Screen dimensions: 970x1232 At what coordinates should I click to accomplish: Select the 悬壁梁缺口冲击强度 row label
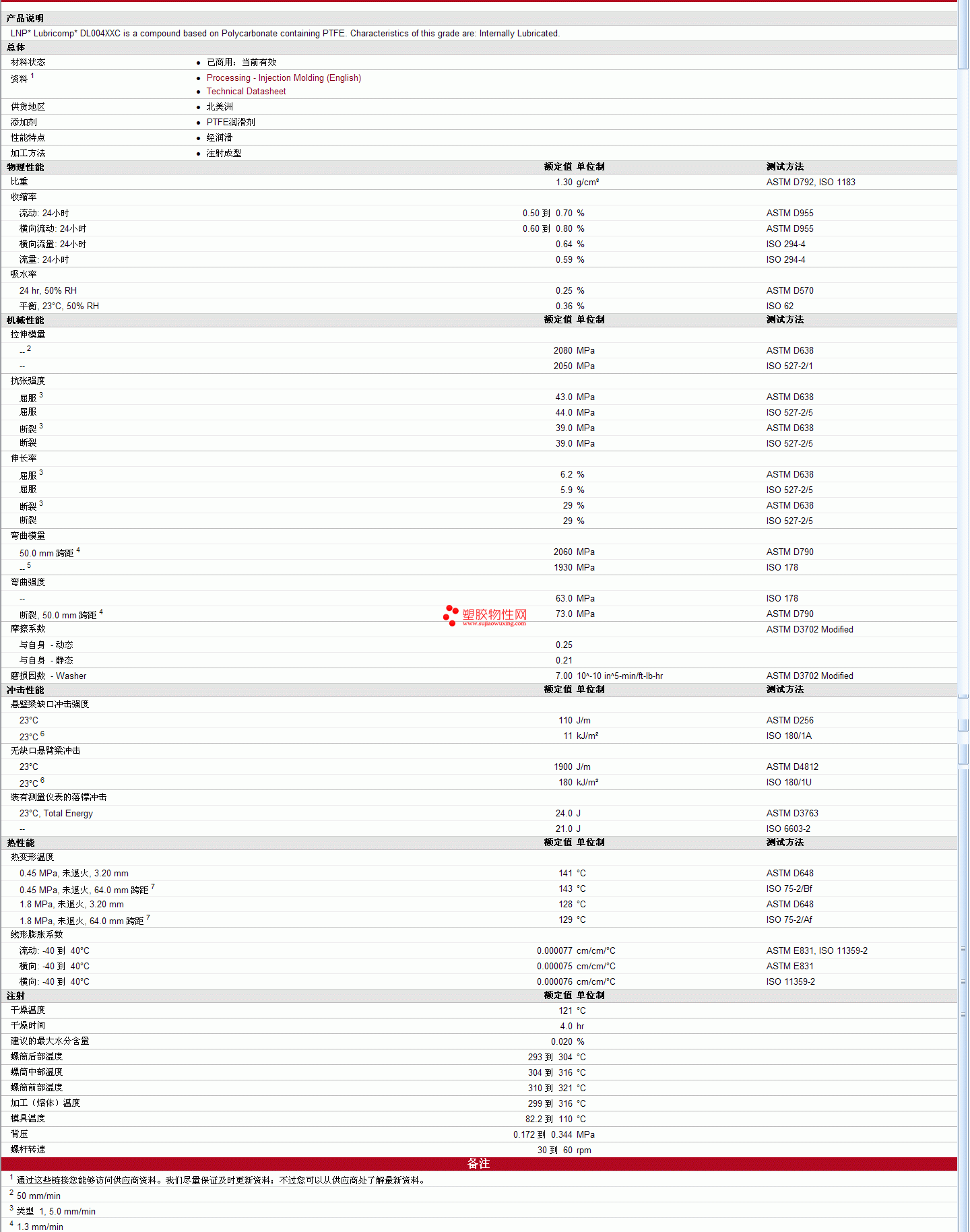point(50,704)
